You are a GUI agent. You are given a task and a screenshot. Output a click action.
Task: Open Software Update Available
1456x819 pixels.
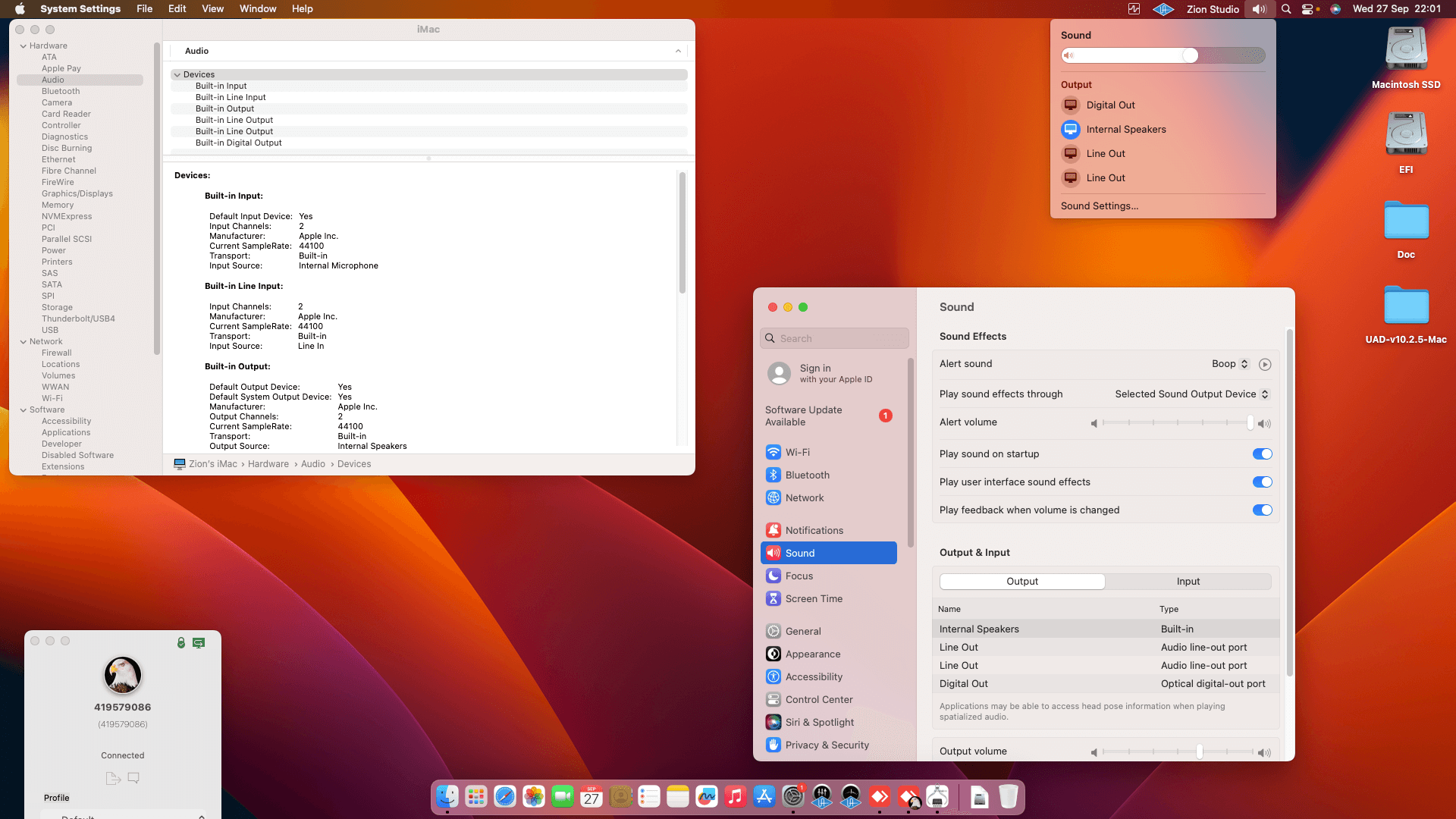tap(829, 416)
